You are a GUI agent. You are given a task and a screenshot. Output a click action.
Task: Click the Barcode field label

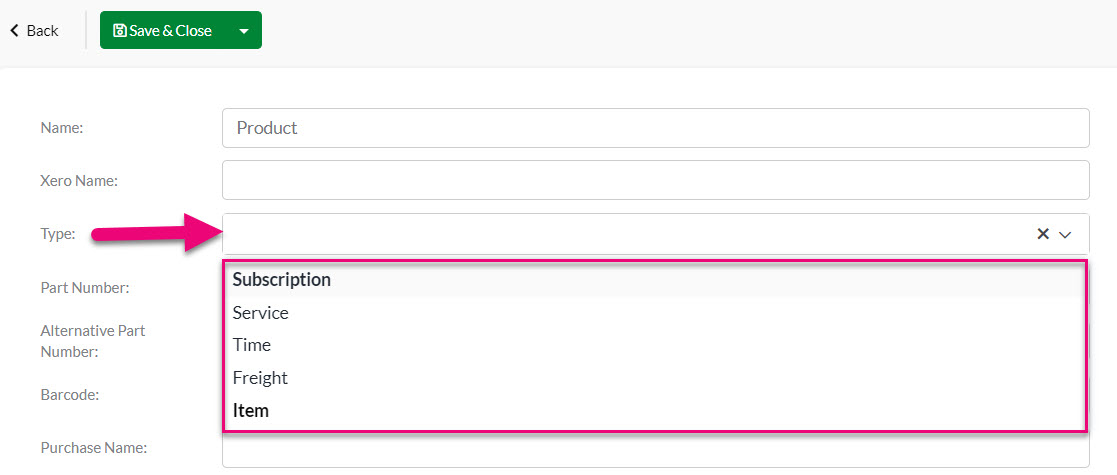[70, 395]
